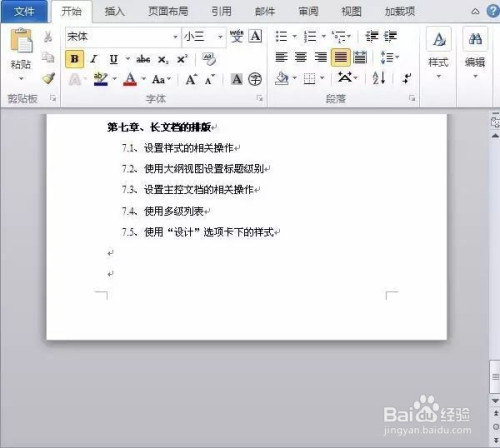Click the vertical scrollbar down arrow
The width and height of the screenshot is (500, 448).
point(496,401)
